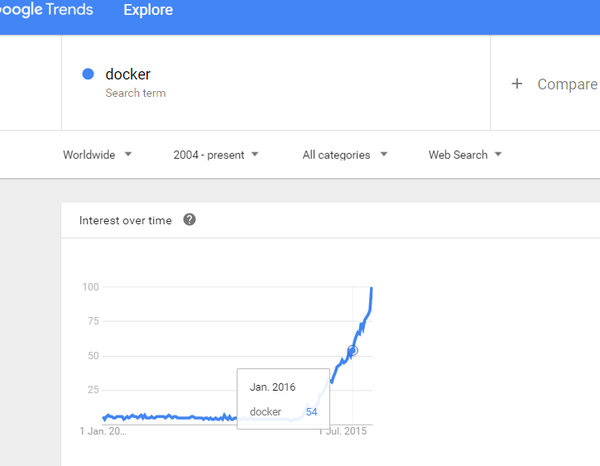Screen dimensions: 600x466
Task: Click the blue docker color dot
Action: tap(88, 74)
